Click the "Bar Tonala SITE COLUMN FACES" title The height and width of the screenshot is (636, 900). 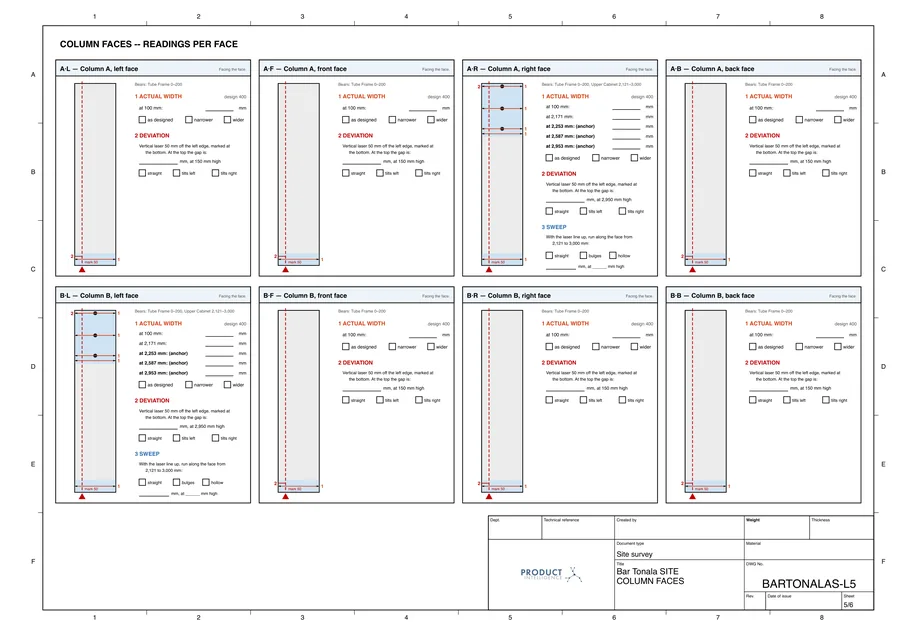[x=650, y=576]
